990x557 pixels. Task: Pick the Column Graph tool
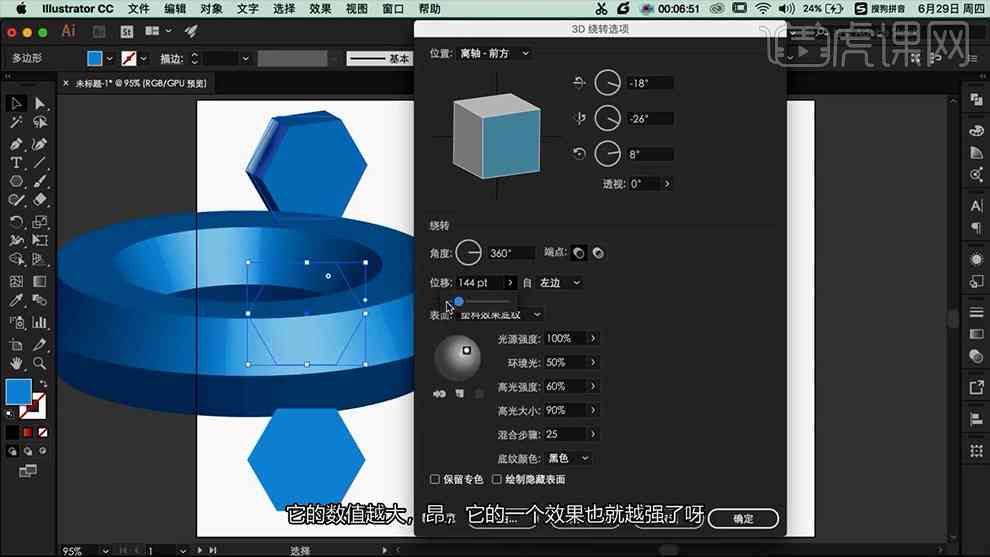point(40,323)
